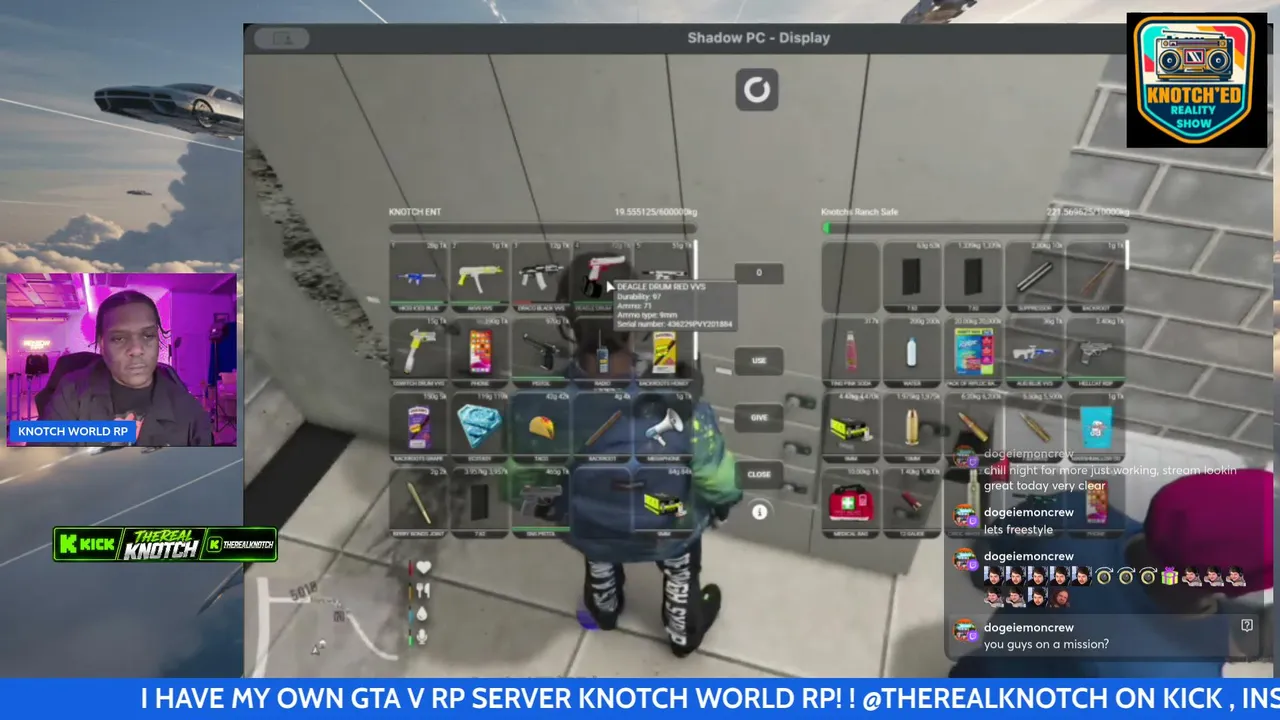Select the Water bottle in the safe
Screen dimensions: 1280x720
(911, 353)
